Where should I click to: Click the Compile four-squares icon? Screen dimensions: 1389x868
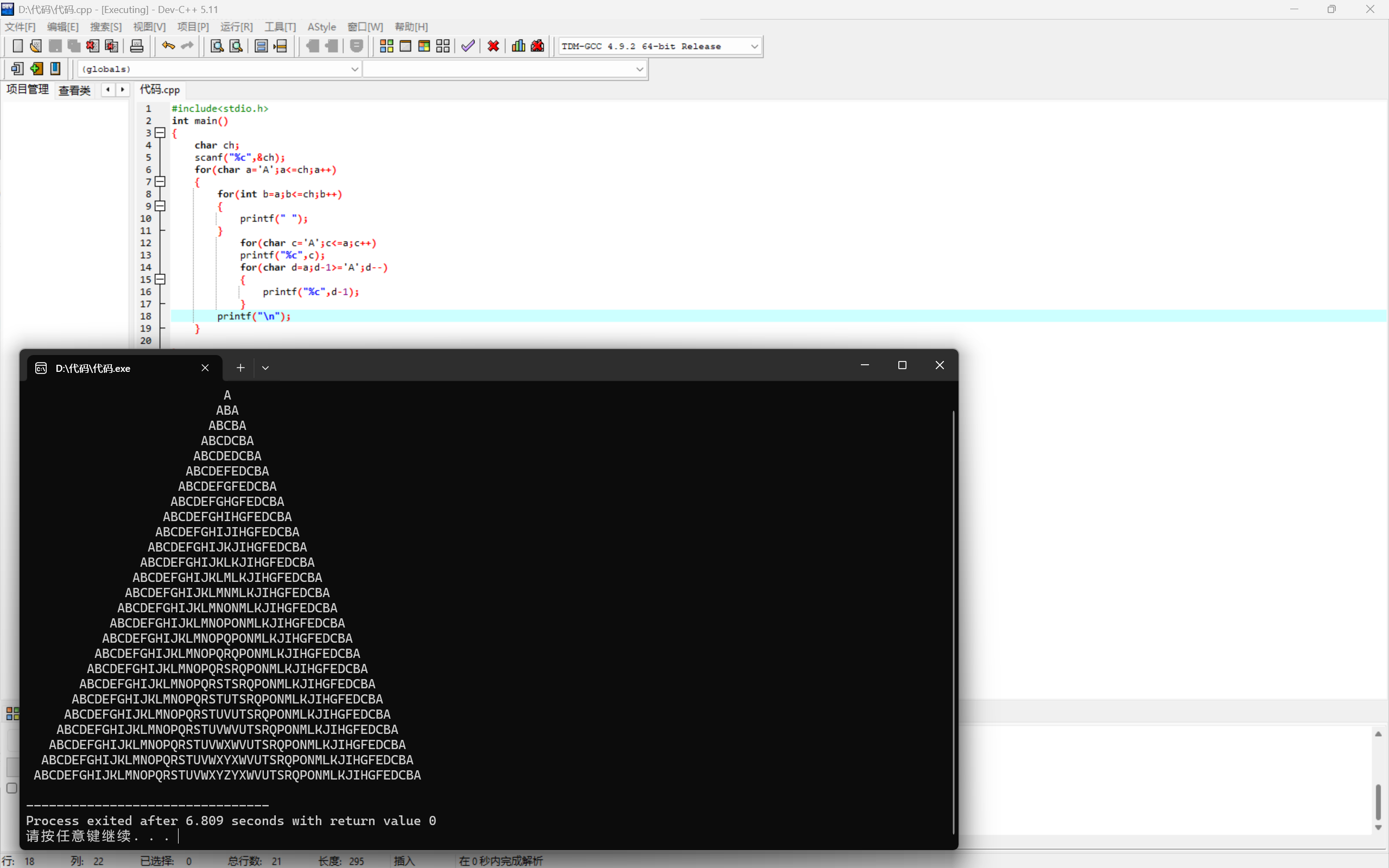click(x=387, y=46)
